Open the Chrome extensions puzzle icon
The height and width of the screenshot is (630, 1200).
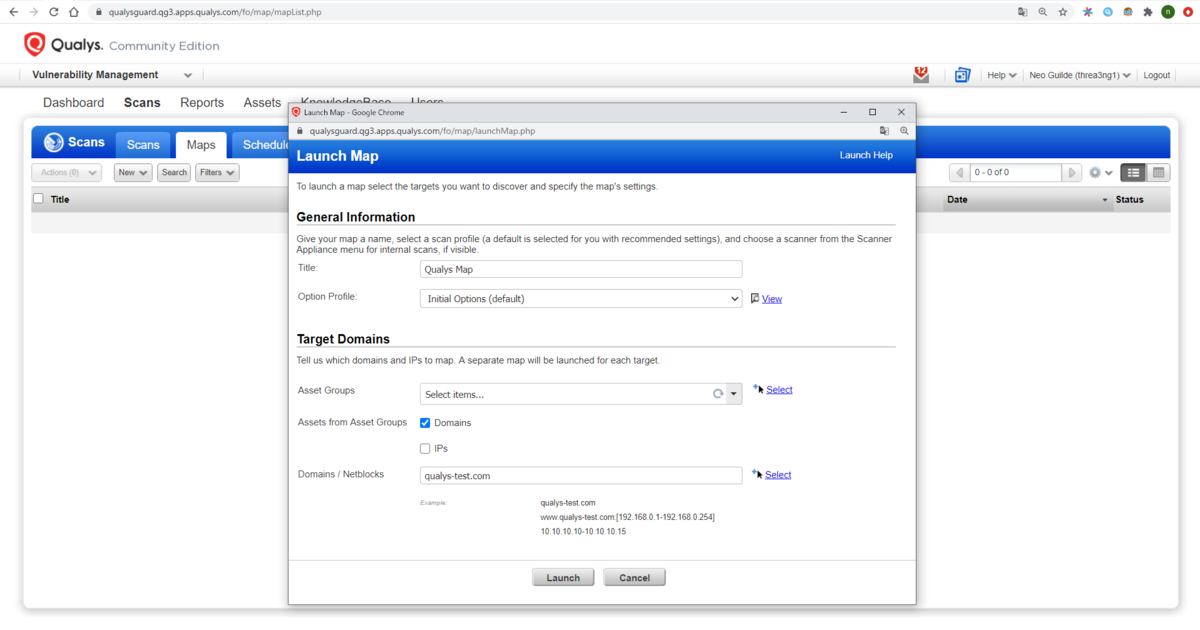(1147, 12)
